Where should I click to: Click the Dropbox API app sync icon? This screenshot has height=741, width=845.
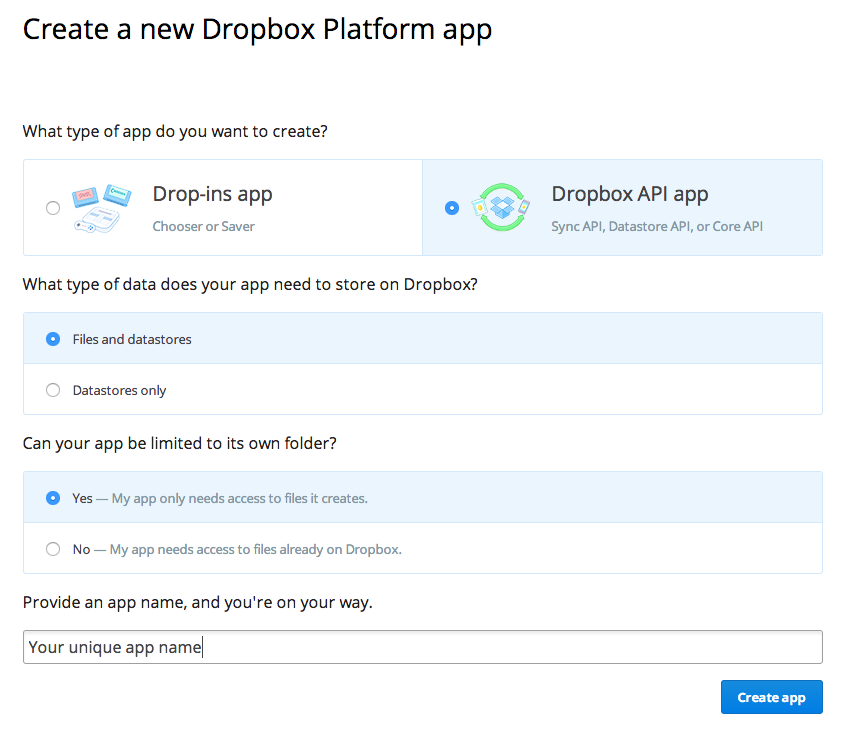point(501,207)
